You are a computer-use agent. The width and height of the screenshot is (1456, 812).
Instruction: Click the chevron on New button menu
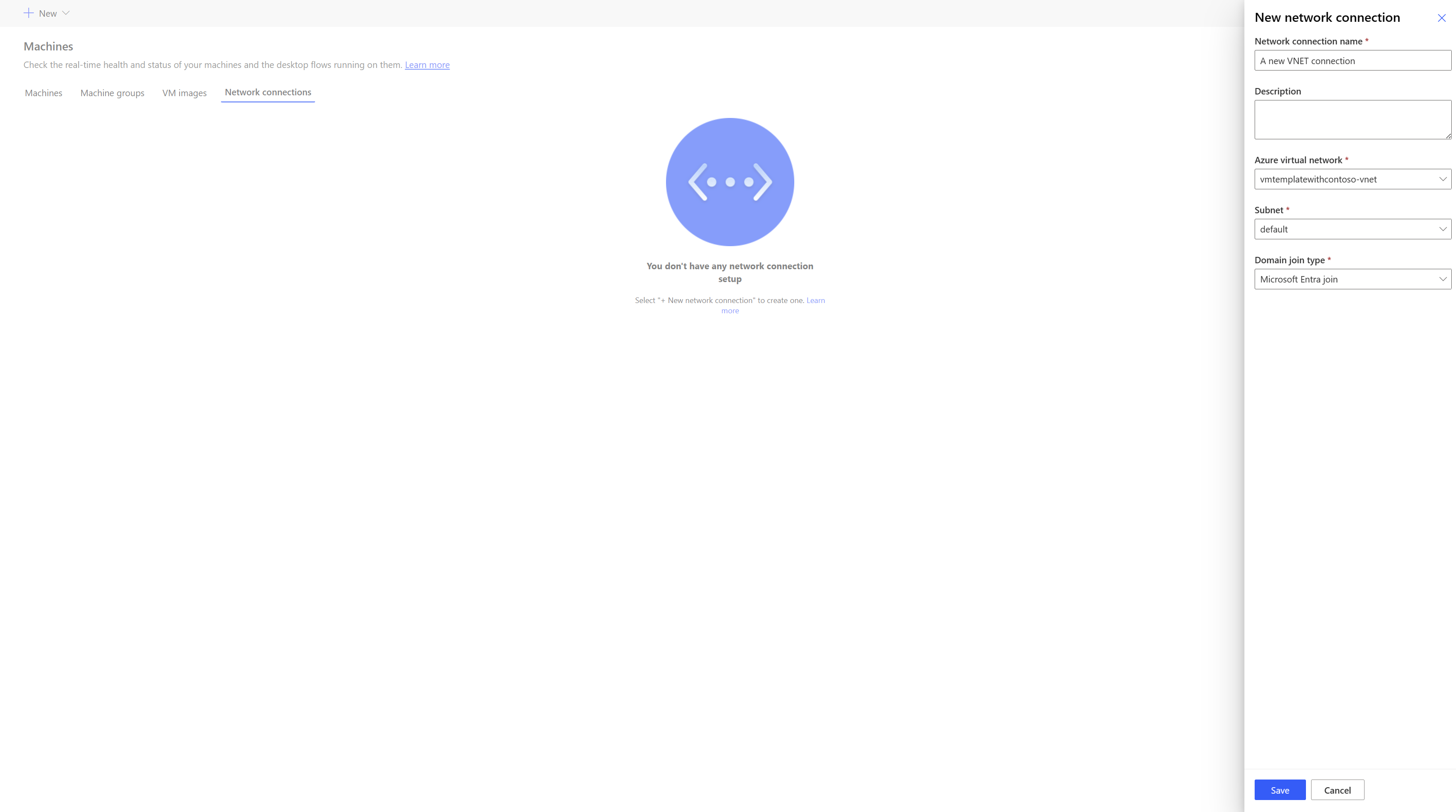point(66,13)
